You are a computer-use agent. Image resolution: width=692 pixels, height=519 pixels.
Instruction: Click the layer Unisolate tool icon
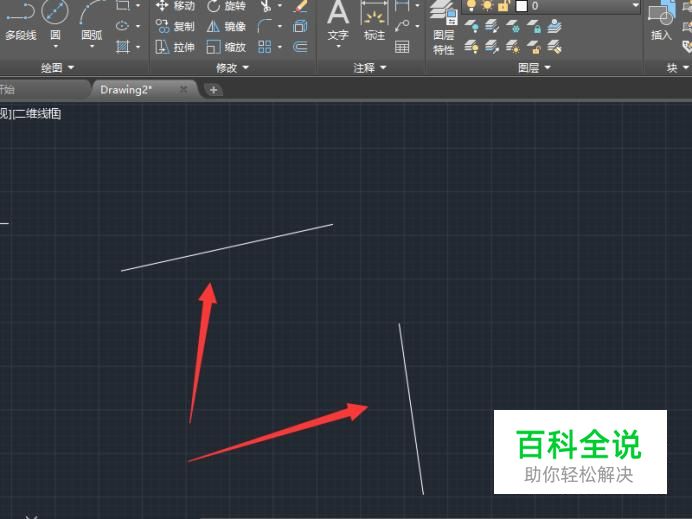click(x=492, y=47)
